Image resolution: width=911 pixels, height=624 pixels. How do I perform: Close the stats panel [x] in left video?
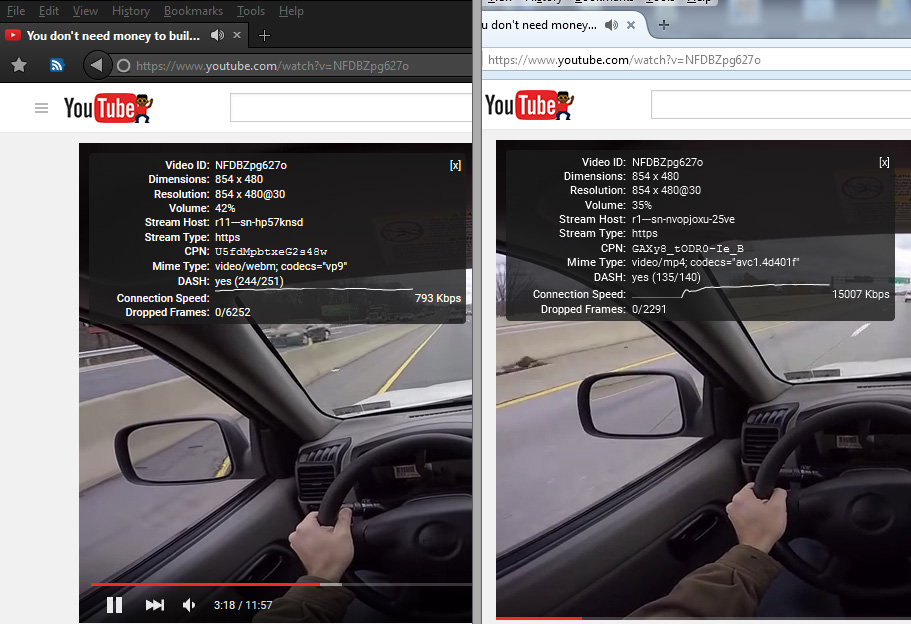[x=456, y=166]
